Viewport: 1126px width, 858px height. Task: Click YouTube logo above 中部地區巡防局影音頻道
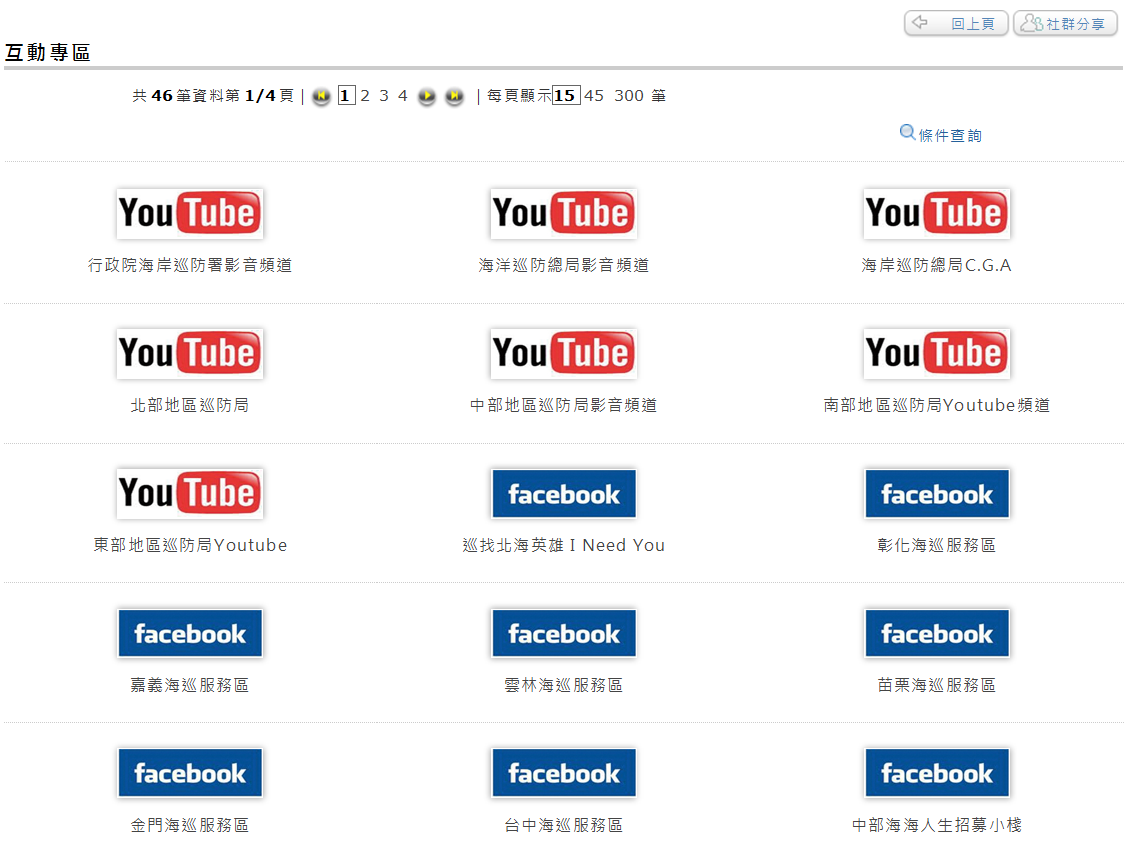click(564, 354)
